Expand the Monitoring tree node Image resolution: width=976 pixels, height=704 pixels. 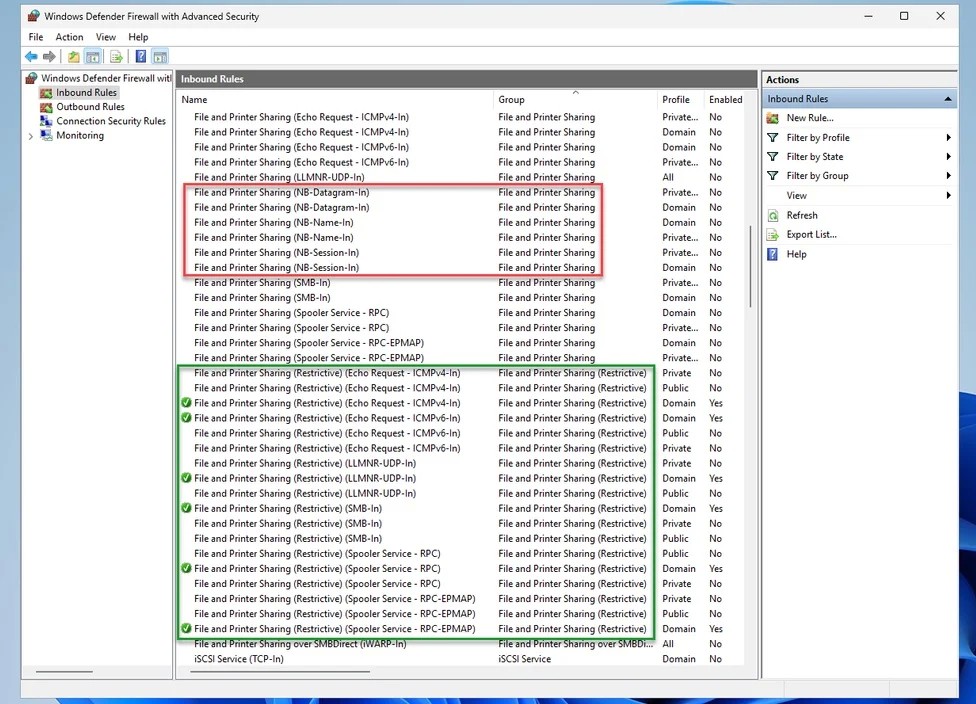pos(31,136)
